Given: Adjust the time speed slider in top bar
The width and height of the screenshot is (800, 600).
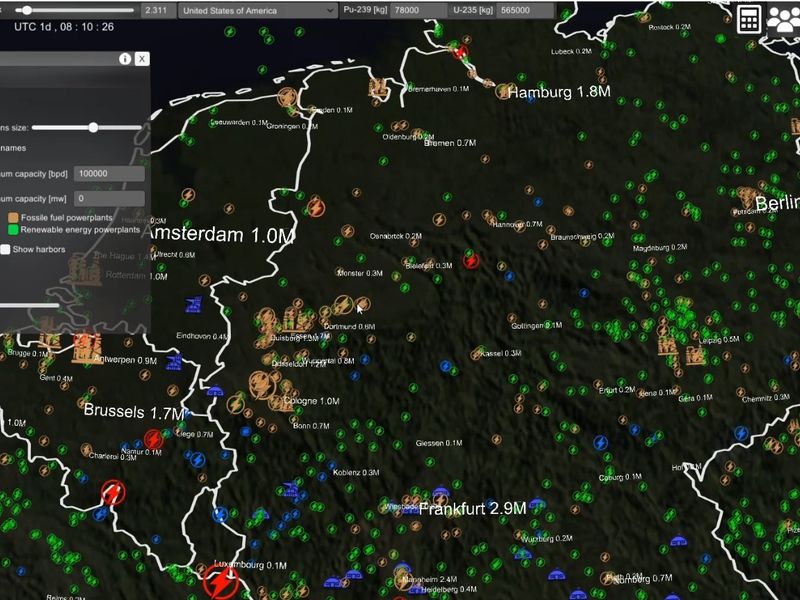Looking at the screenshot, I should point(75,10).
